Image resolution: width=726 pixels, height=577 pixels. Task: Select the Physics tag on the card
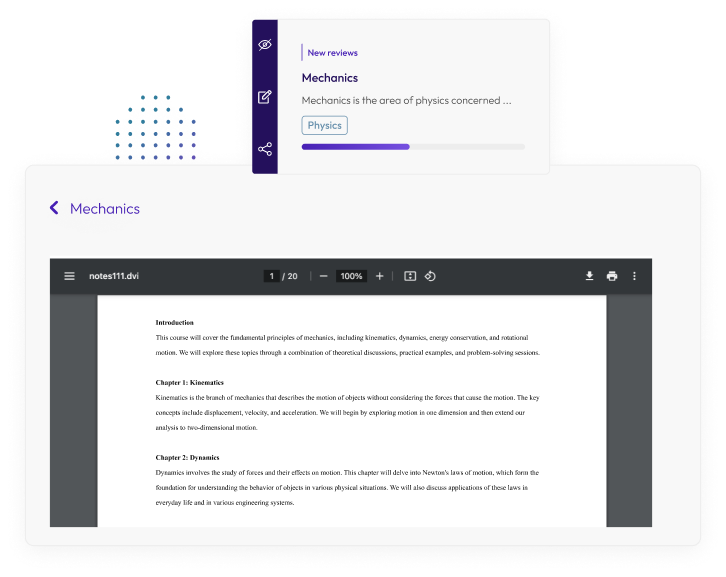click(x=324, y=125)
